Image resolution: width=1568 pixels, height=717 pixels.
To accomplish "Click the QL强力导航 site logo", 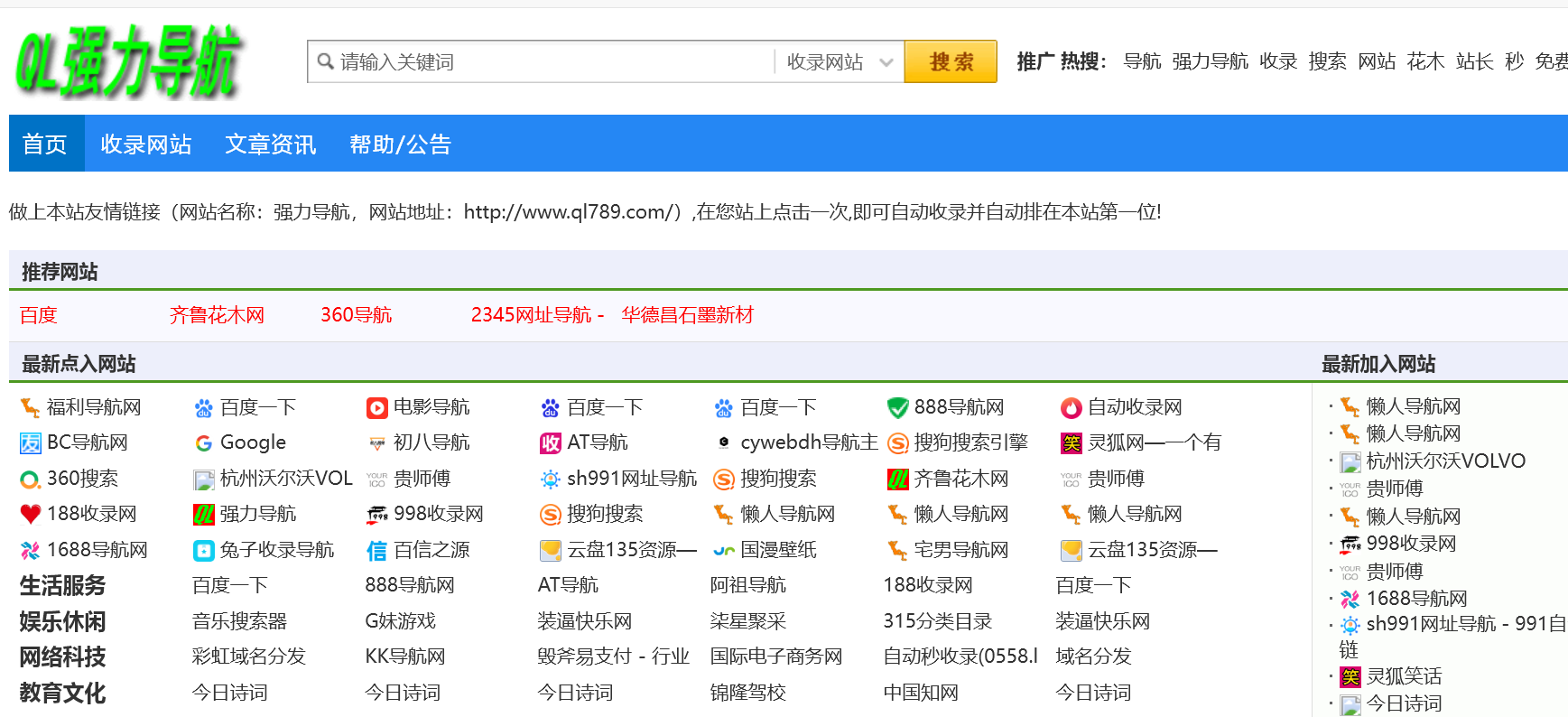I will (x=129, y=61).
